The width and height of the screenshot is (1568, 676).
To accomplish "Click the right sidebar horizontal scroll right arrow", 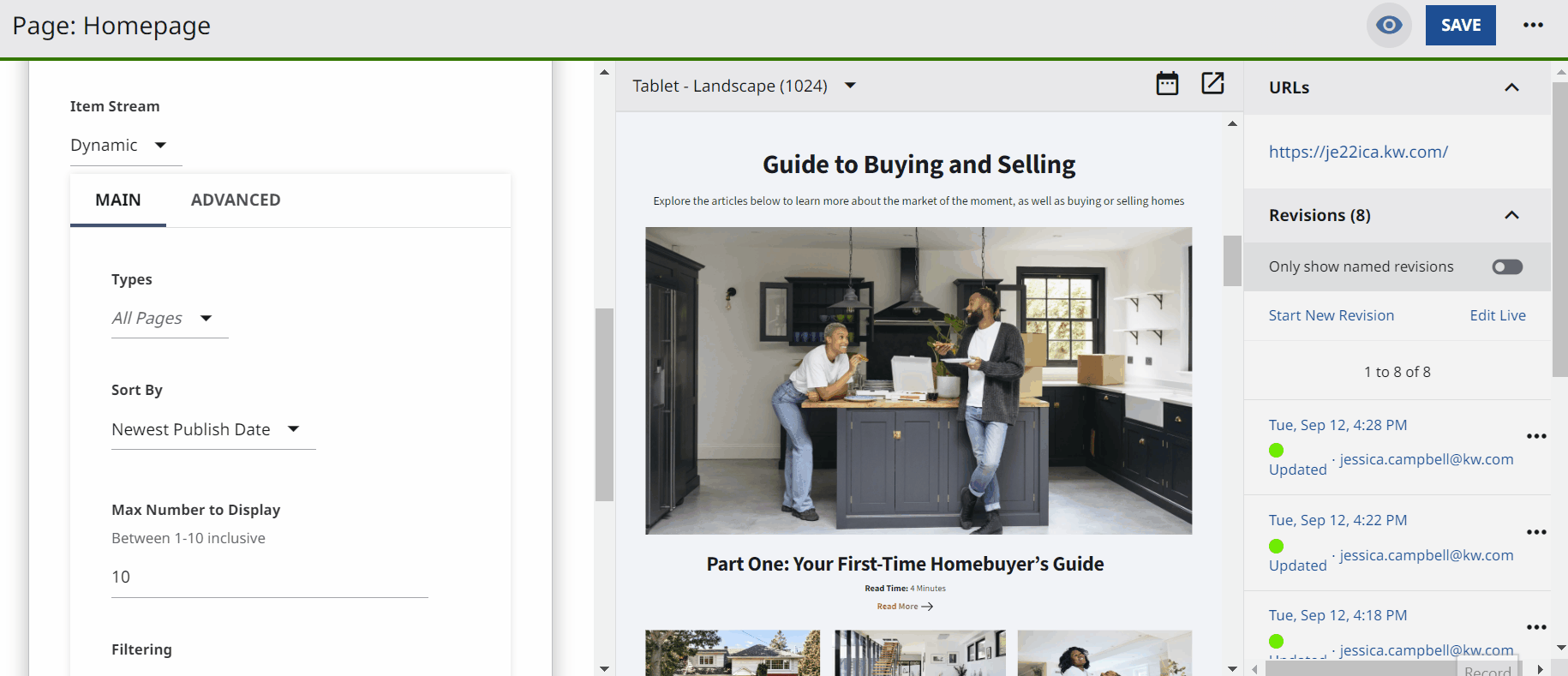I will (x=1540, y=669).
